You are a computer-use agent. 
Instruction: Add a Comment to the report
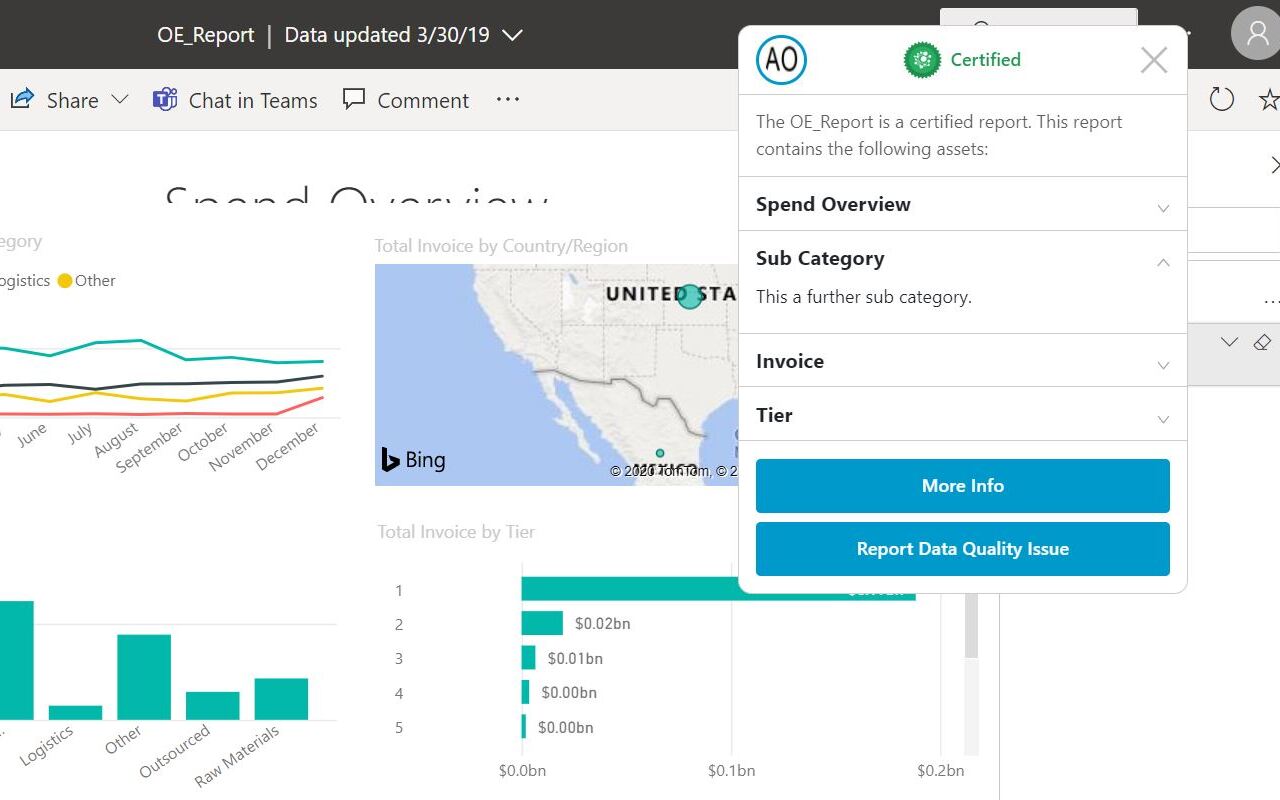point(406,100)
